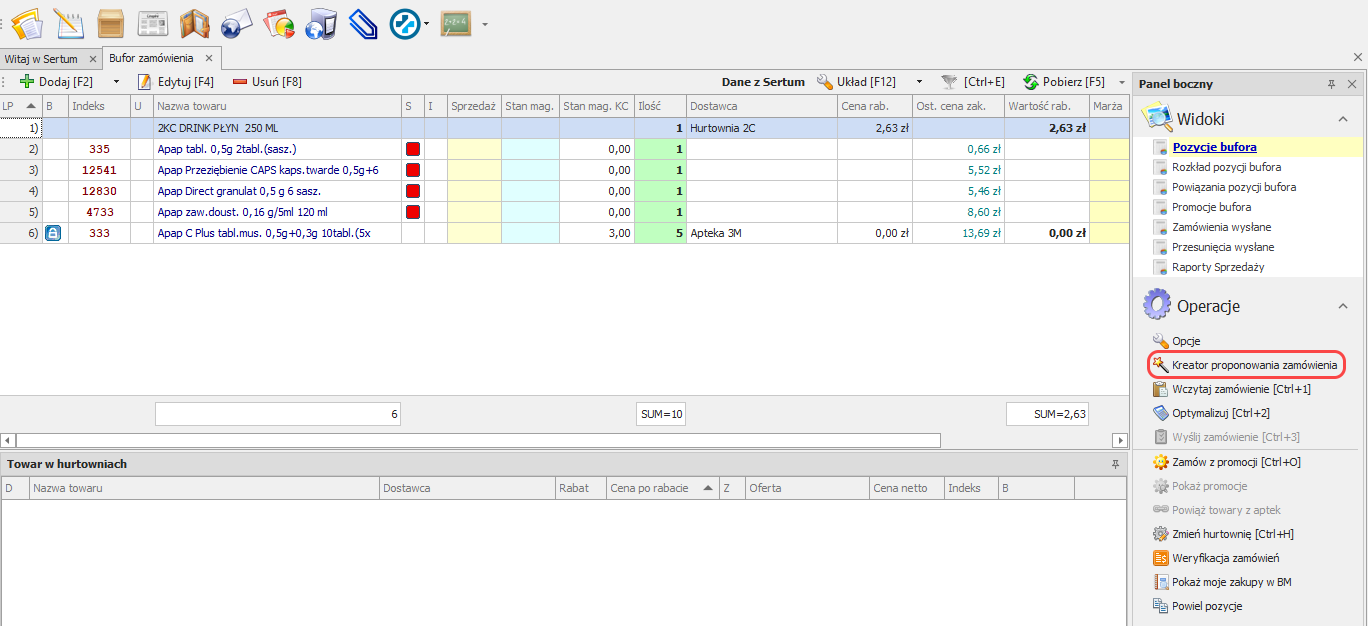Switch to the Witaj w Sertum tab
This screenshot has height=626, width=1368.
(x=41, y=59)
